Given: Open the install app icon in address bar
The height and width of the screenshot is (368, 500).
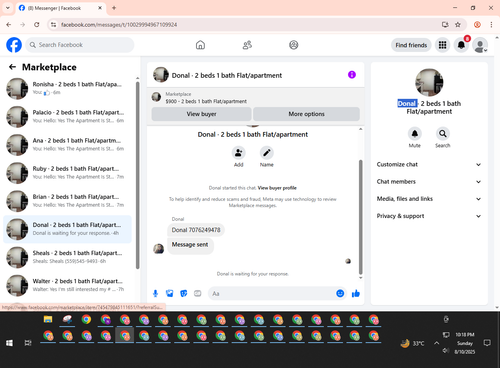Looking at the screenshot, I should pos(445,25).
